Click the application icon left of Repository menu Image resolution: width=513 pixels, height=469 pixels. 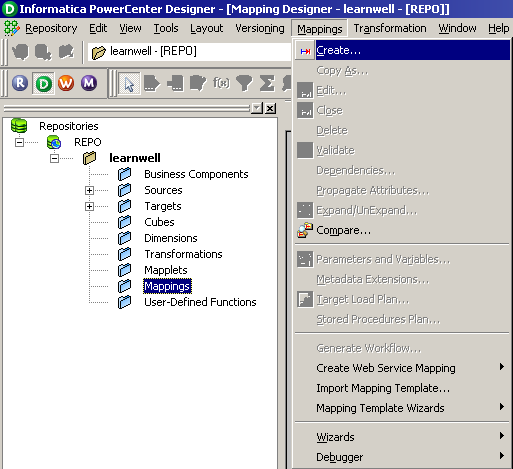pyautogui.click(x=12, y=28)
